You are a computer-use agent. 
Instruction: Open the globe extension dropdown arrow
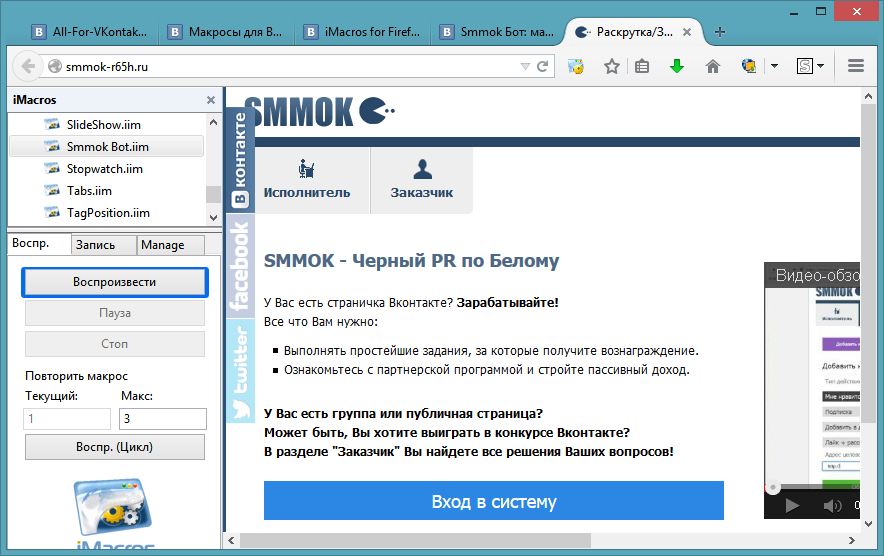click(775, 67)
